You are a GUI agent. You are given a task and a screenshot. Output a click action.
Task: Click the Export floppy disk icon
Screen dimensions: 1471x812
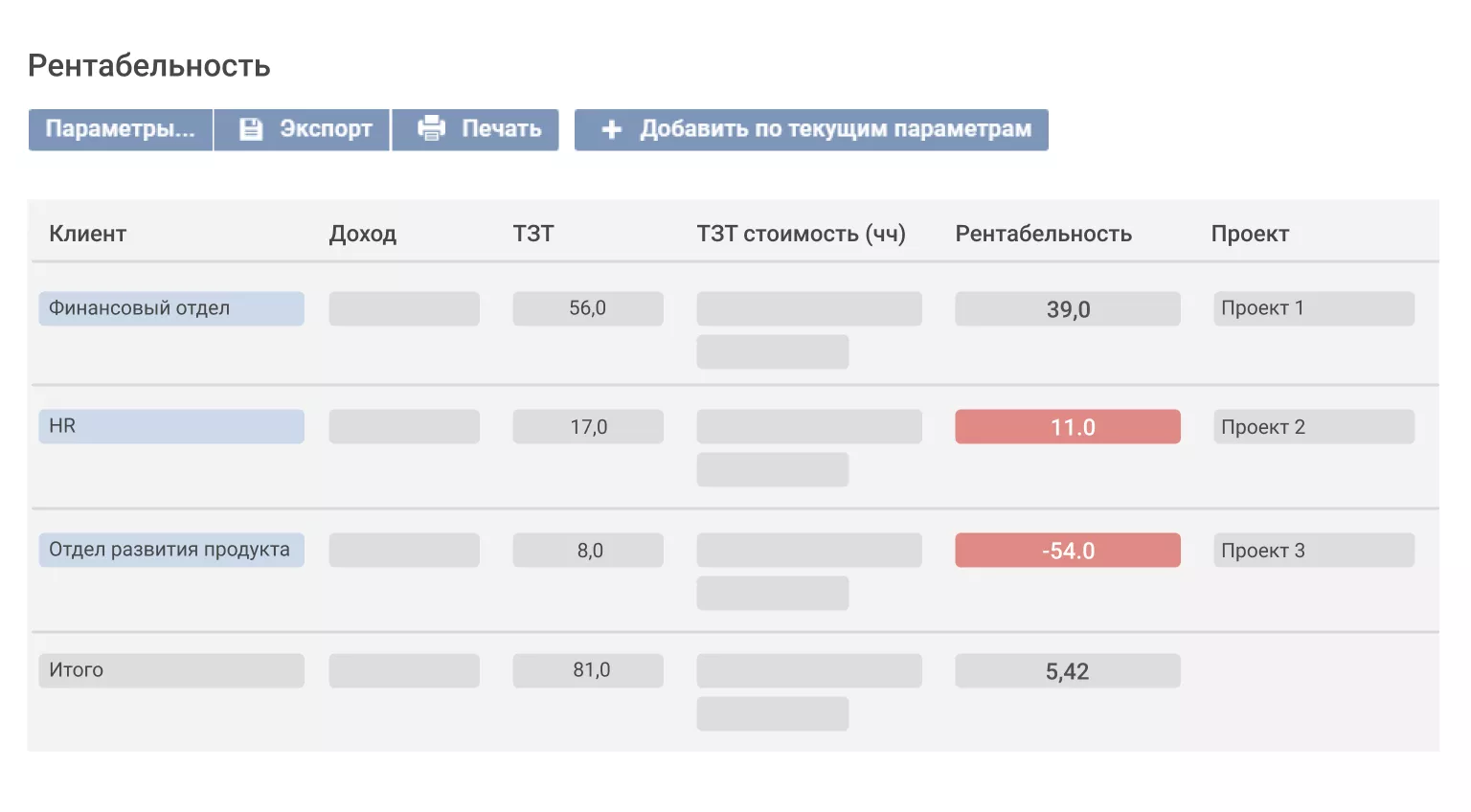[251, 129]
